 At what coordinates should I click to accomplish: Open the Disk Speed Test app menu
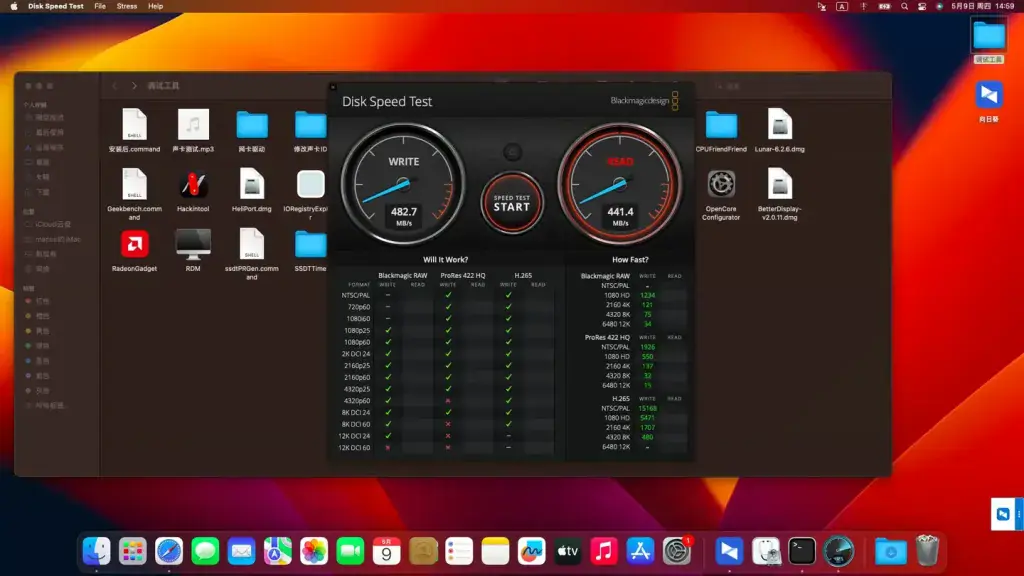(x=56, y=6)
